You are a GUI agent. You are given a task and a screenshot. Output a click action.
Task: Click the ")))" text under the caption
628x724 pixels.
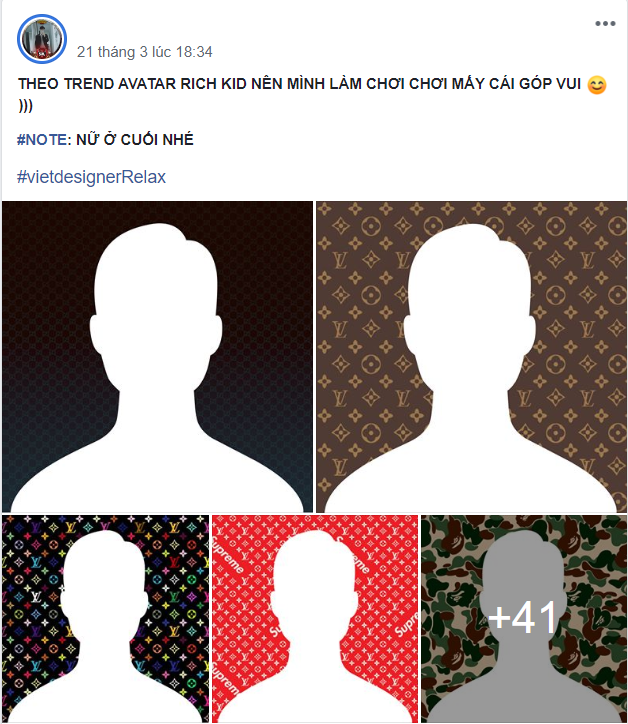25,106
